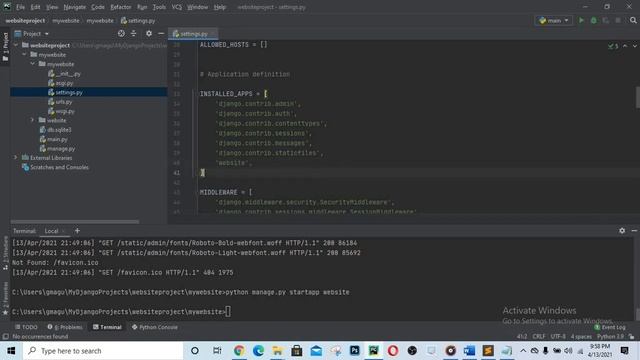Show hidden system tray icons chevron
This screenshot has width=640, height=360.
tap(523, 351)
